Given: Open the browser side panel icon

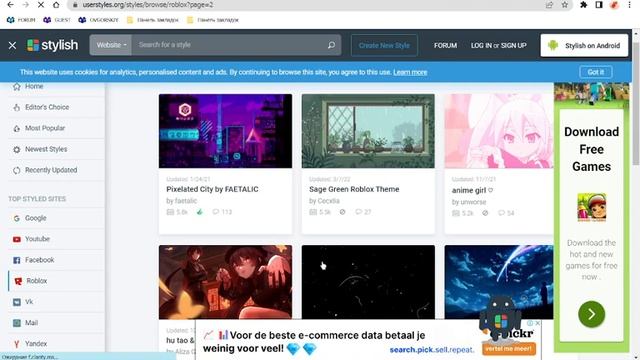Looking at the screenshot, I should tap(599, 5).
